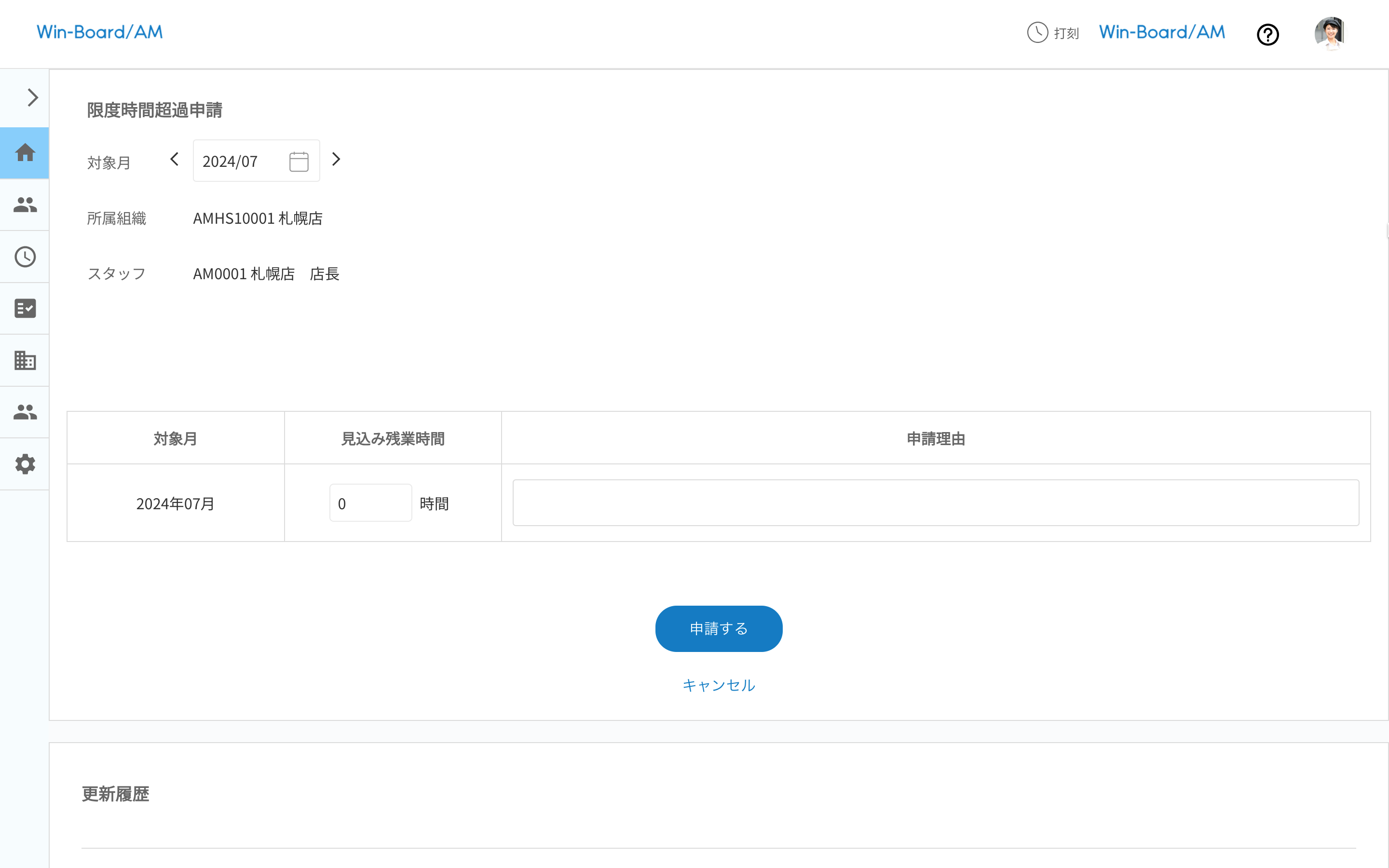The height and width of the screenshot is (868, 1389).
Task: Open the help question mark icon
Action: (x=1268, y=34)
